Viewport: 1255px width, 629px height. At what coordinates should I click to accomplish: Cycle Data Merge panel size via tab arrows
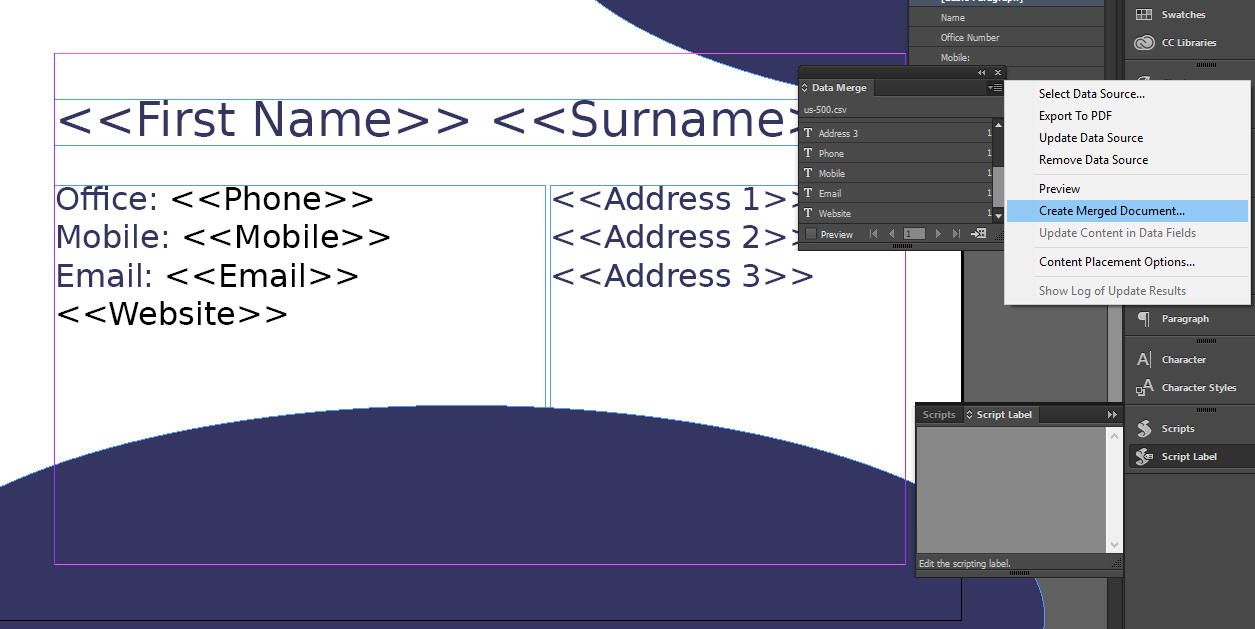tap(805, 88)
